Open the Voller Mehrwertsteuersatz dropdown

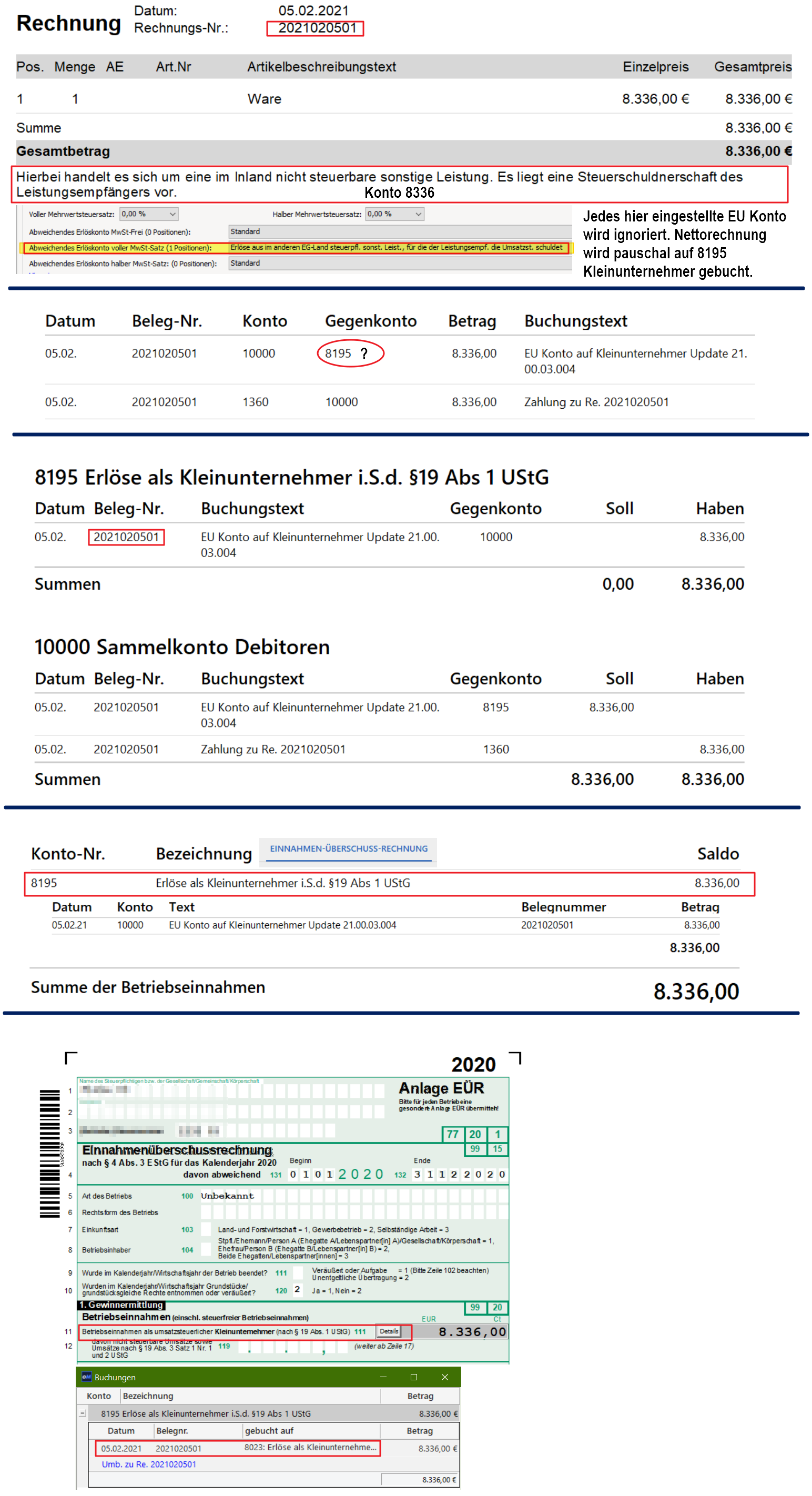(x=149, y=214)
